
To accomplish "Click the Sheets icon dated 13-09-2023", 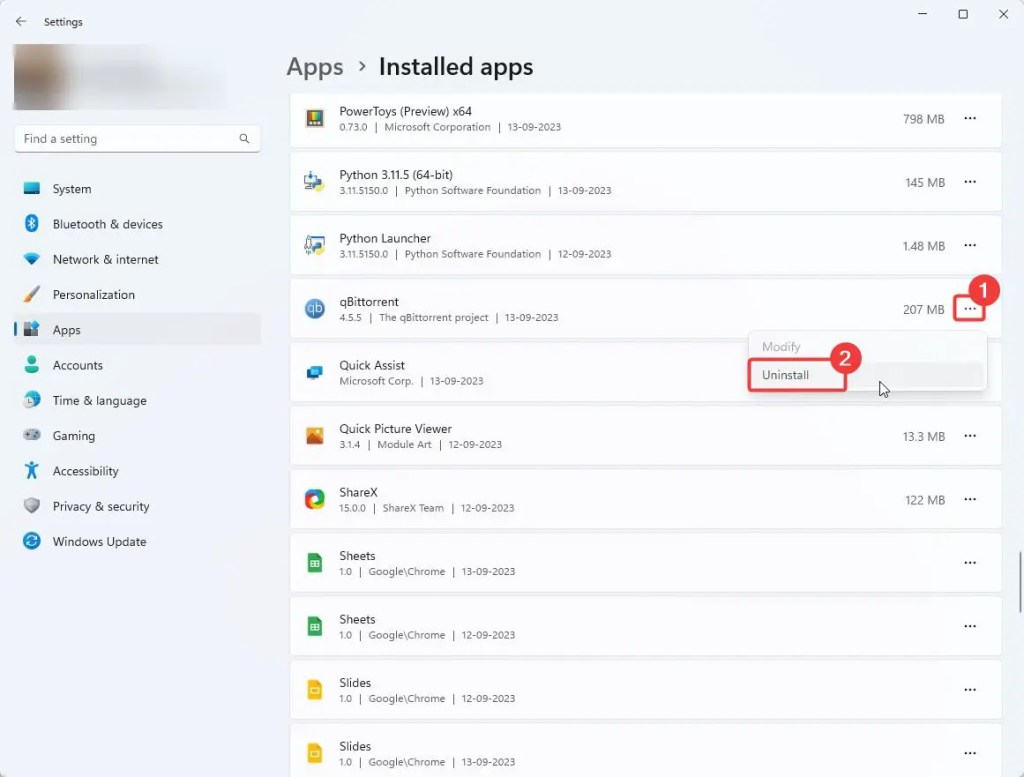I will coord(315,563).
